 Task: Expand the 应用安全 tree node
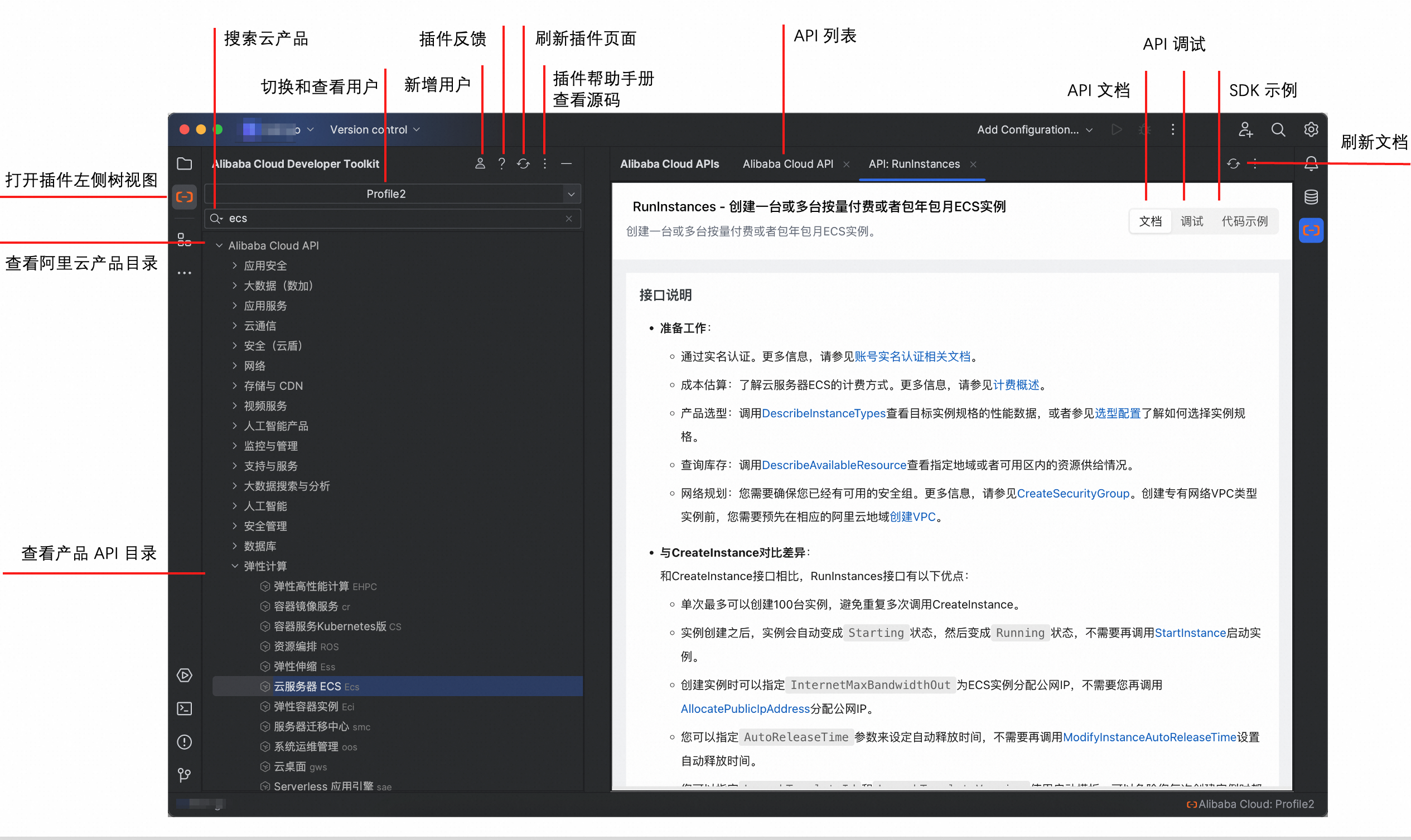coord(234,265)
